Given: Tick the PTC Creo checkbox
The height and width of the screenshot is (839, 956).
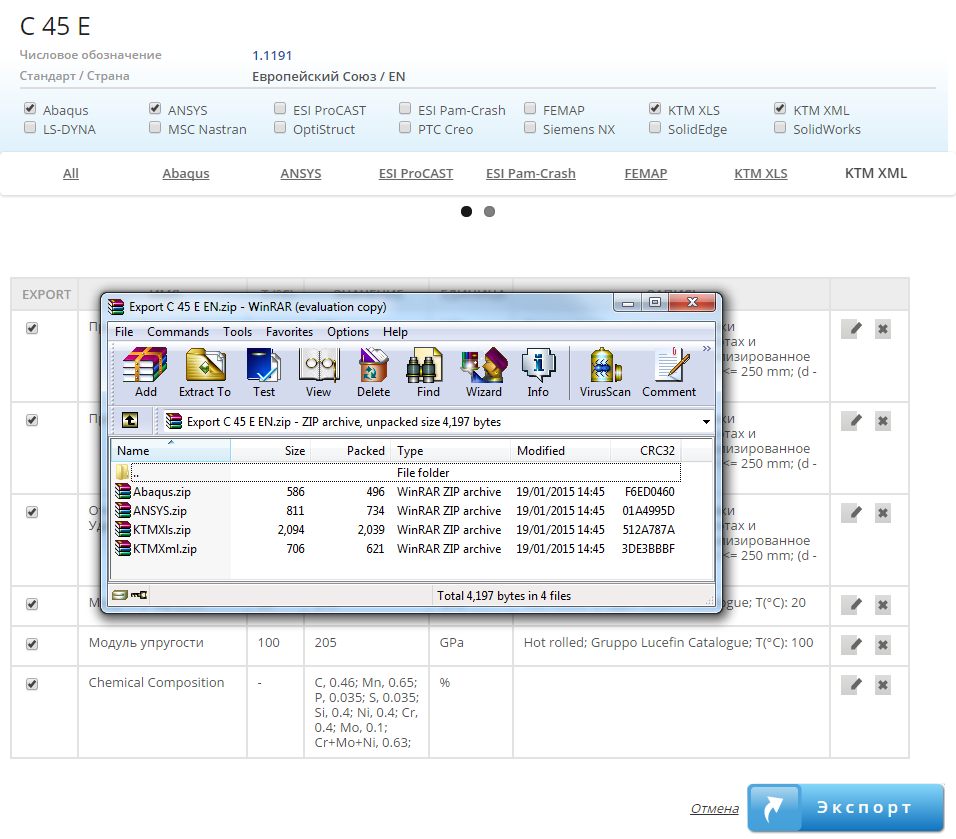Looking at the screenshot, I should [x=405, y=127].
